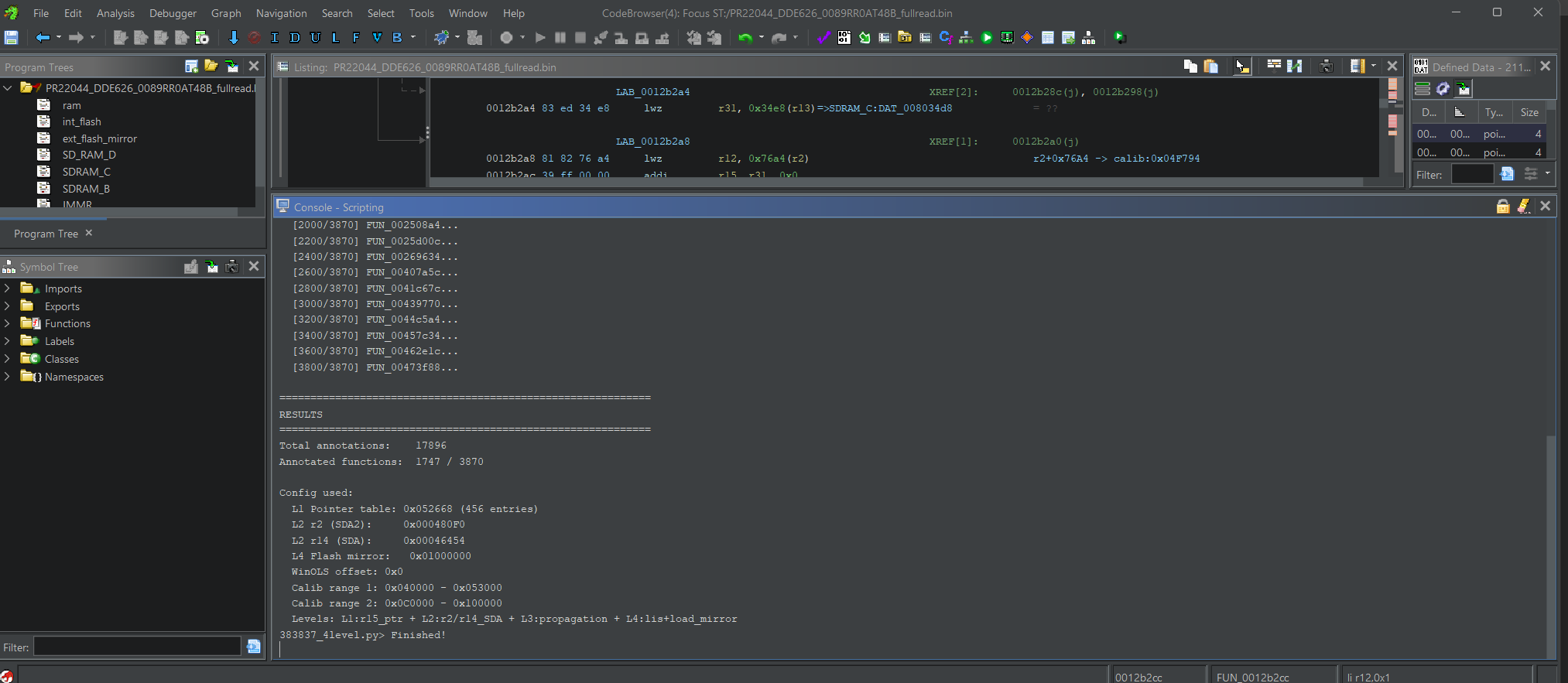Toggle mouse hover popups in Listing
This screenshot has height=683, width=1568.
[1241, 67]
